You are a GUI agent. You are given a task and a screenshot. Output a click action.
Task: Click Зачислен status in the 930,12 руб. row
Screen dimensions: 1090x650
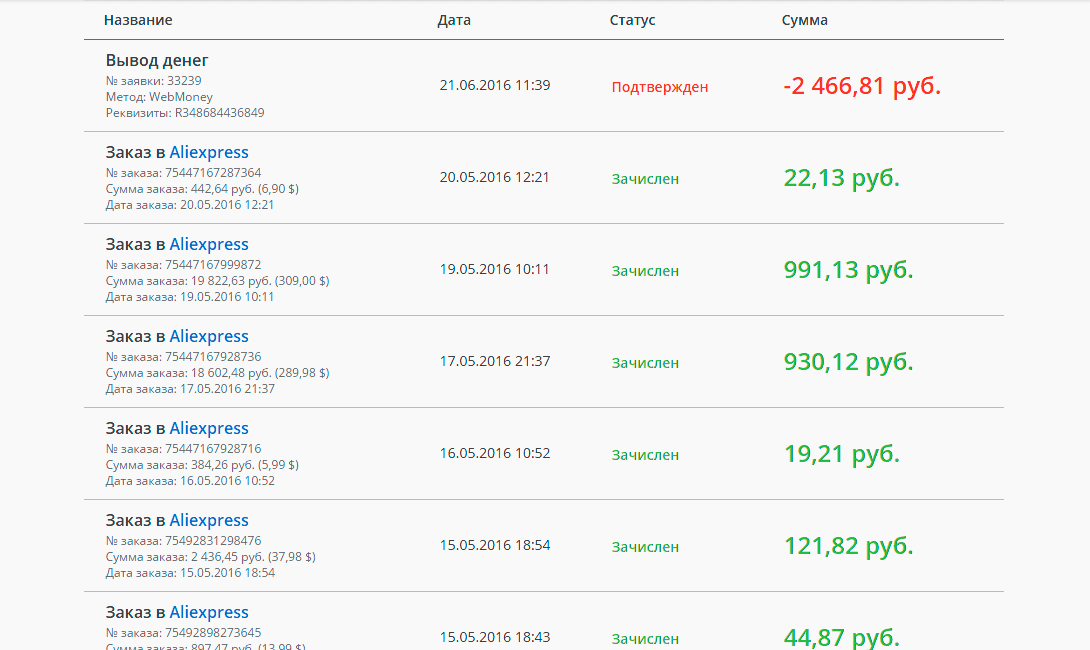pos(645,363)
